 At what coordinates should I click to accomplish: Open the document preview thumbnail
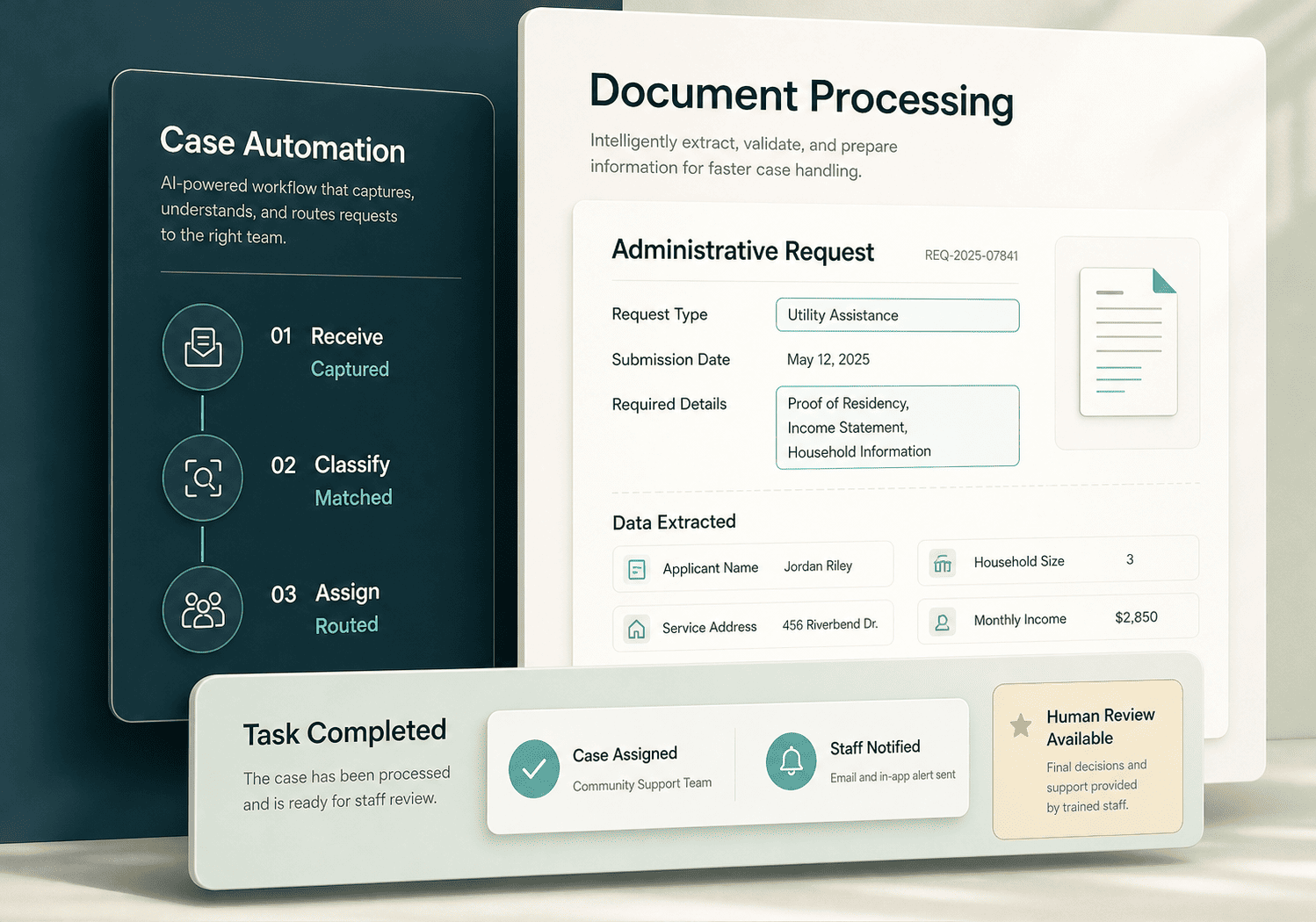(1128, 342)
